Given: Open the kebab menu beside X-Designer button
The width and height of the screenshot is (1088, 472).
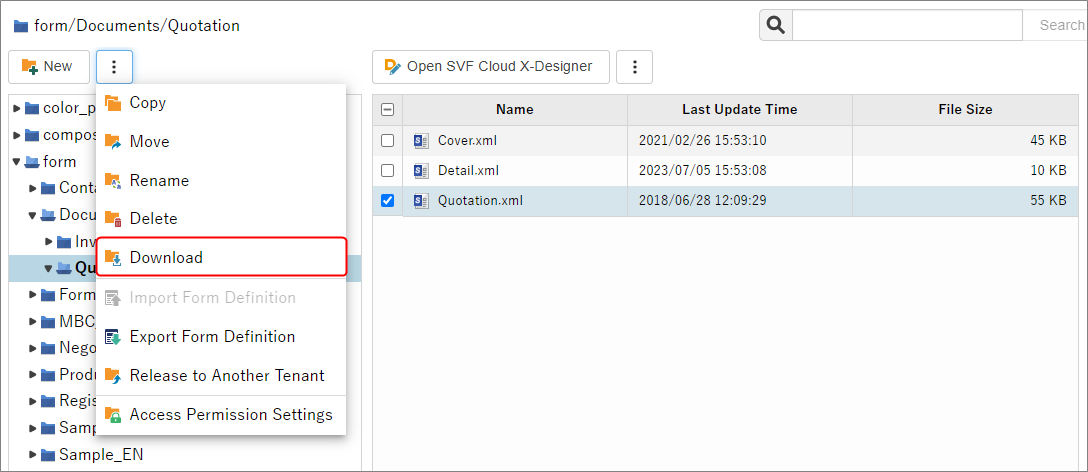Looking at the screenshot, I should [x=634, y=67].
